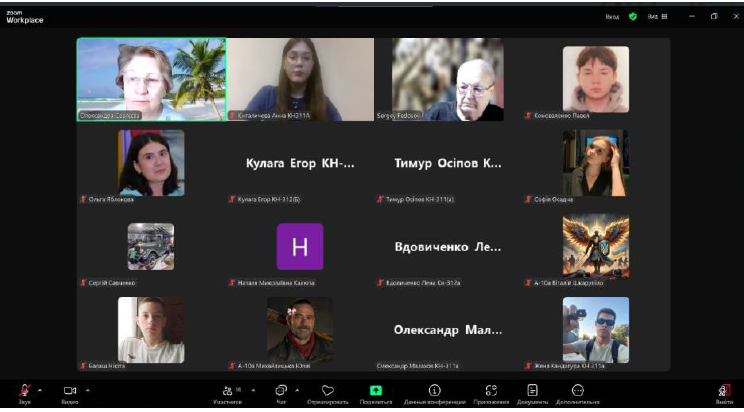
Task: Click muted mic icon beside Балаш Нікіта
Action: [83, 366]
